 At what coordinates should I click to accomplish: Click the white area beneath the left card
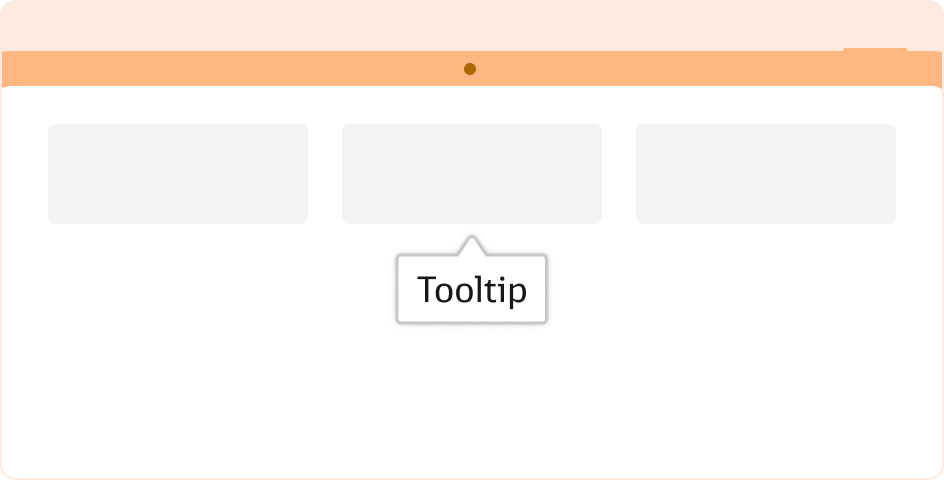[178, 300]
